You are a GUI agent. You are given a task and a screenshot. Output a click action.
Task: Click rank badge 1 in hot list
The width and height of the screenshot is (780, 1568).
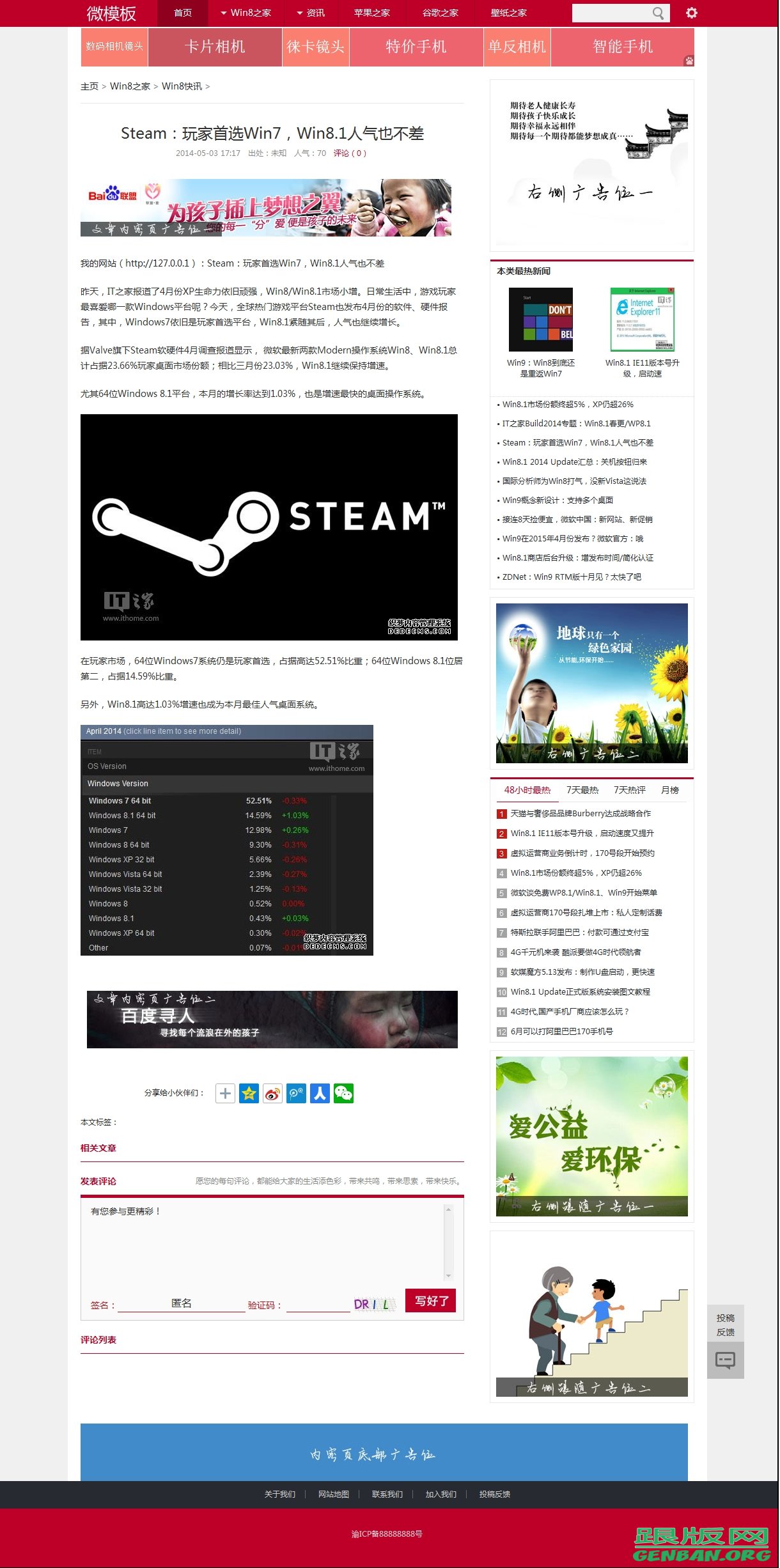(x=502, y=814)
